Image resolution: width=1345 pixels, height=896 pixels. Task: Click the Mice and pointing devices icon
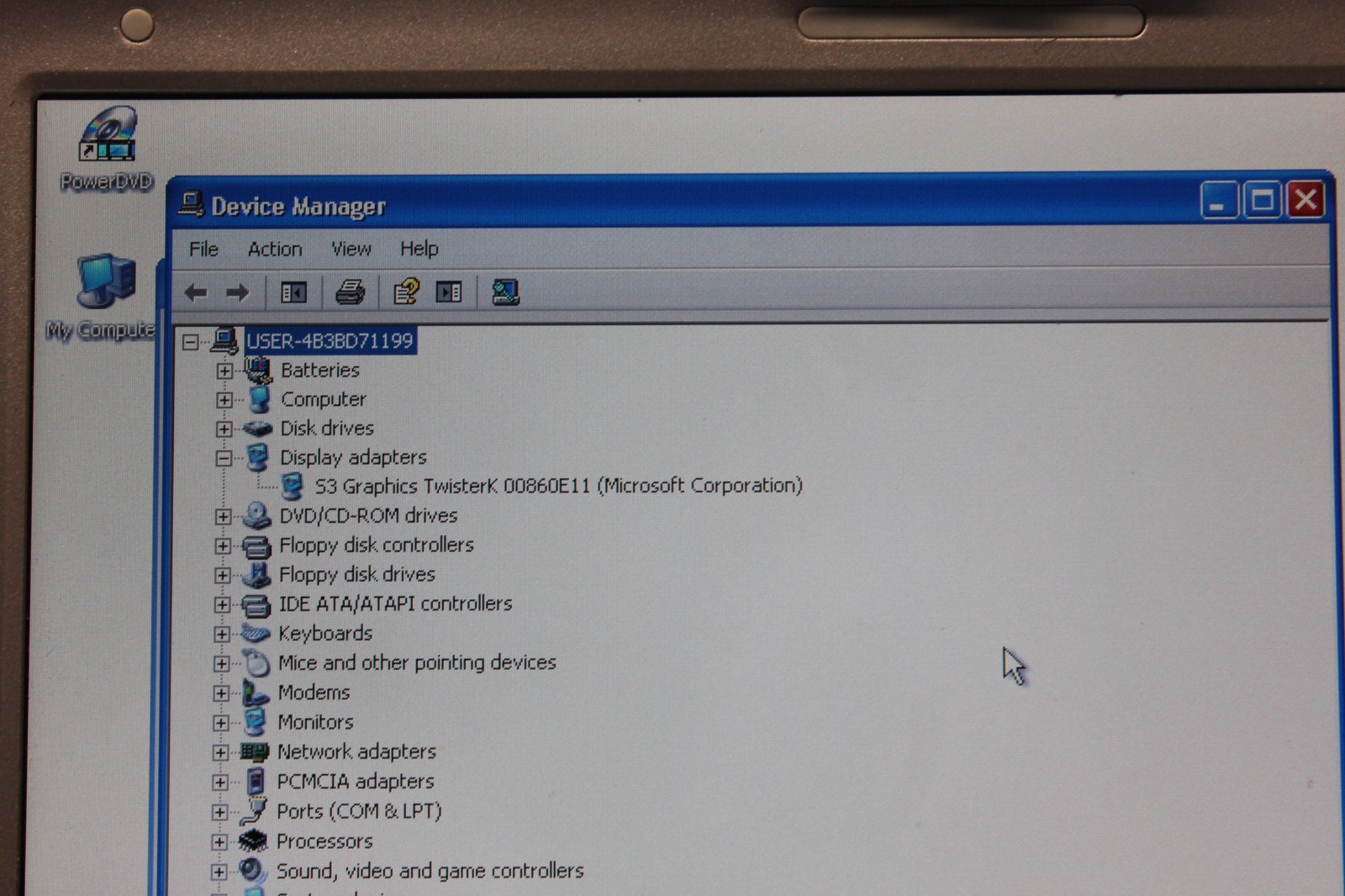tap(256, 663)
